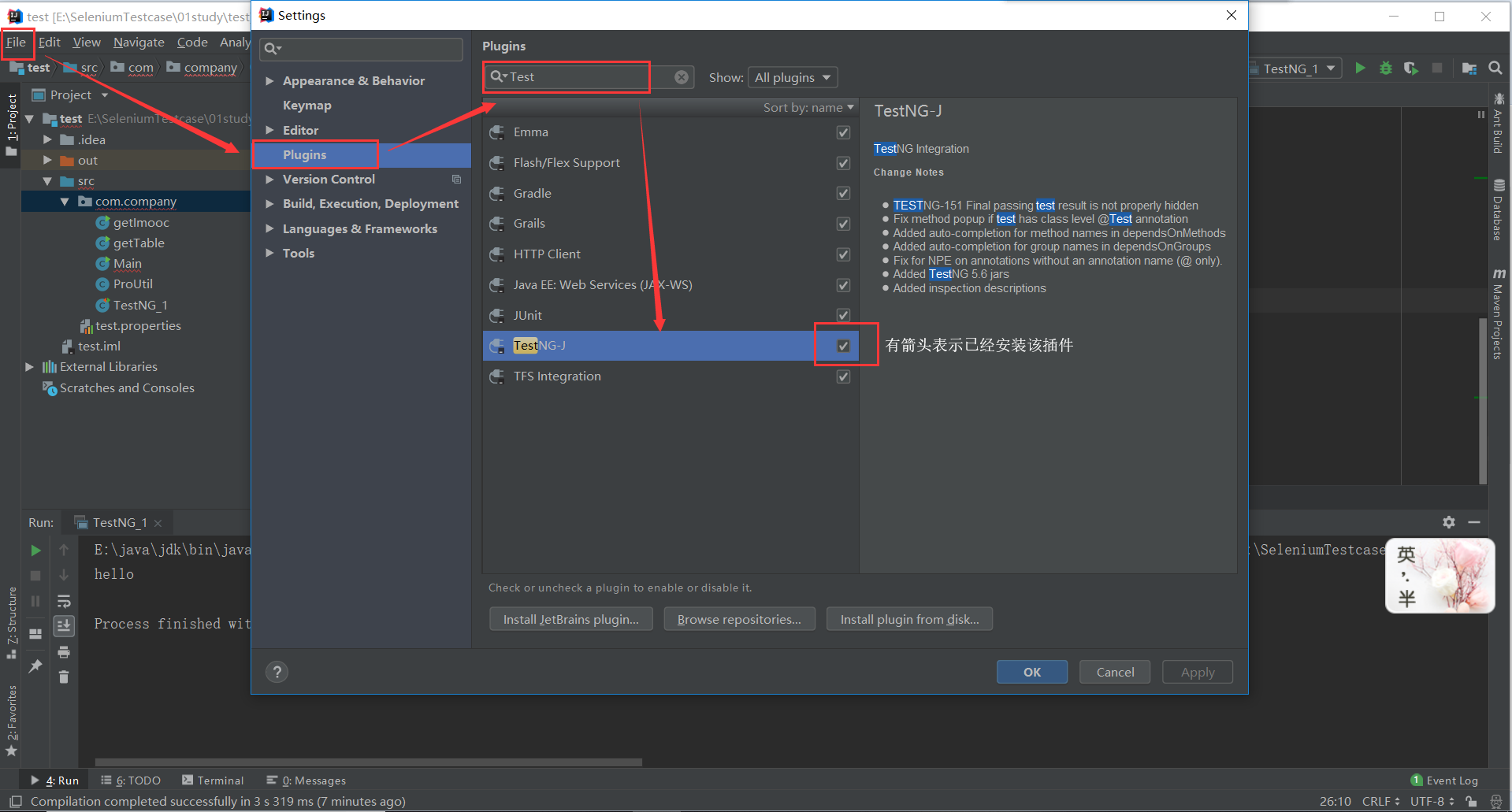Open the Edit menu
This screenshot has width=1512, height=812.
coord(50,43)
